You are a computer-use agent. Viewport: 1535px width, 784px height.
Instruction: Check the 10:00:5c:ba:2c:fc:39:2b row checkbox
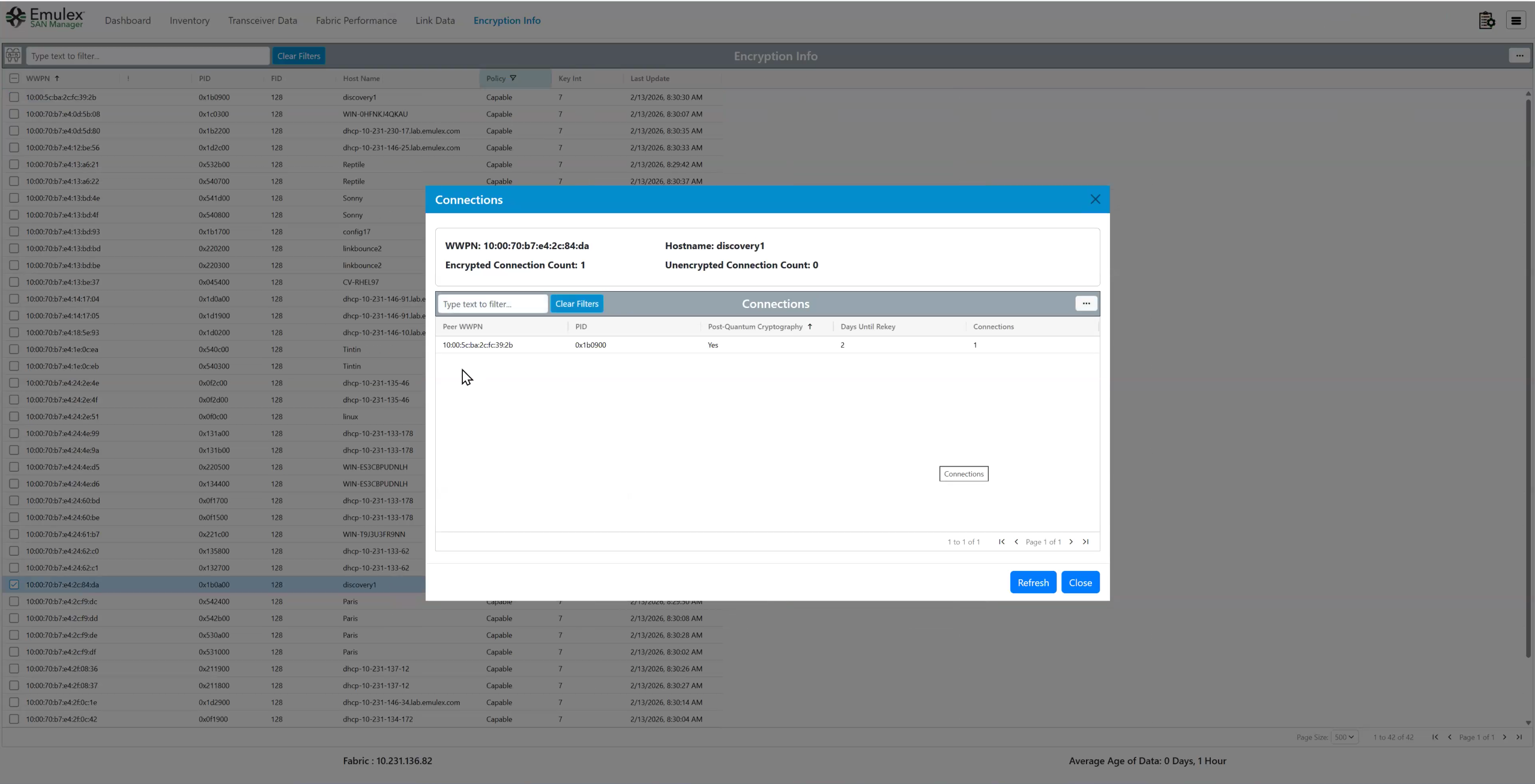pyautogui.click(x=14, y=97)
